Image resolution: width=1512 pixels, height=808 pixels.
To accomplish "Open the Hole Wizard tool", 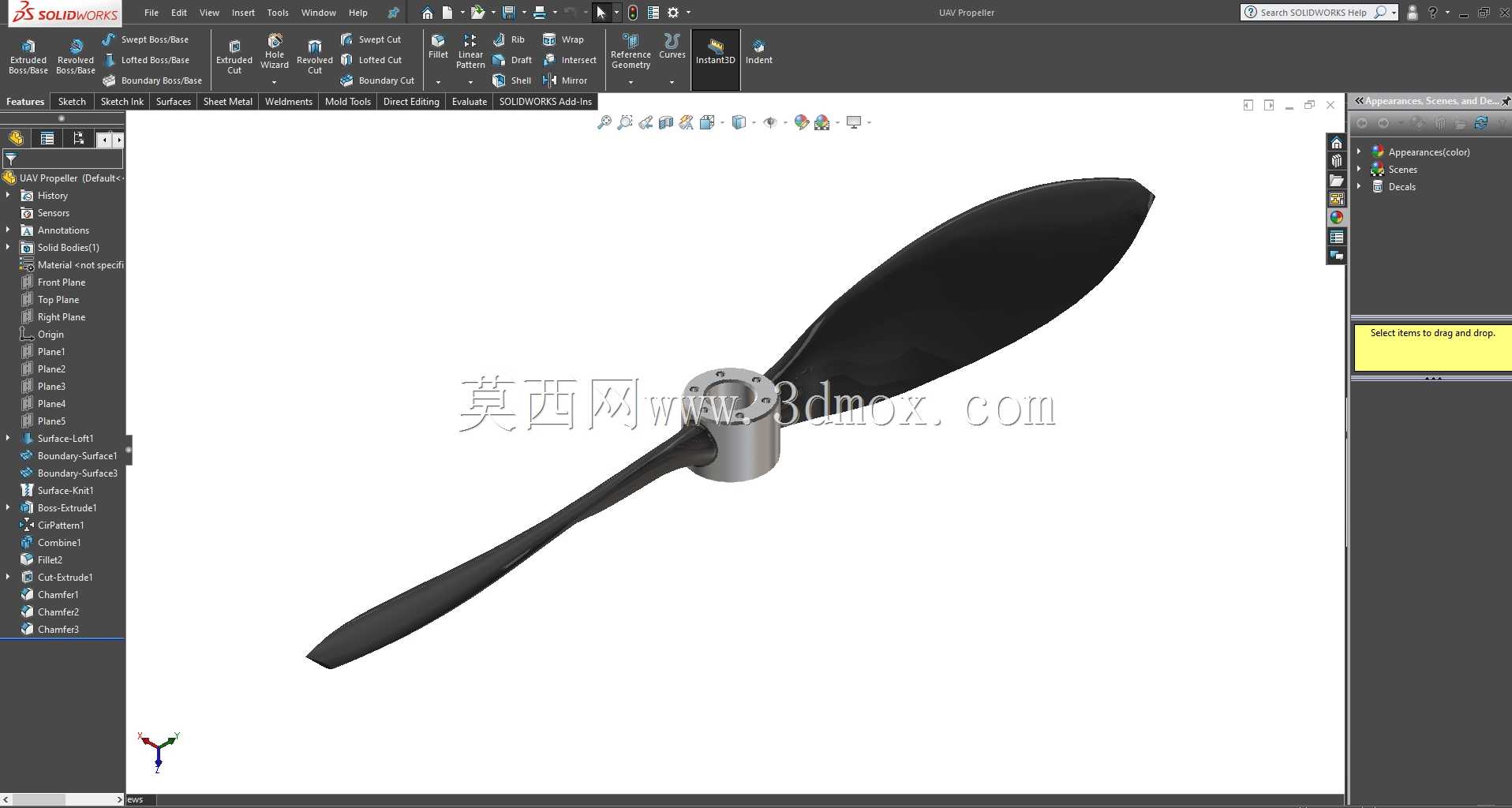I will [x=275, y=51].
